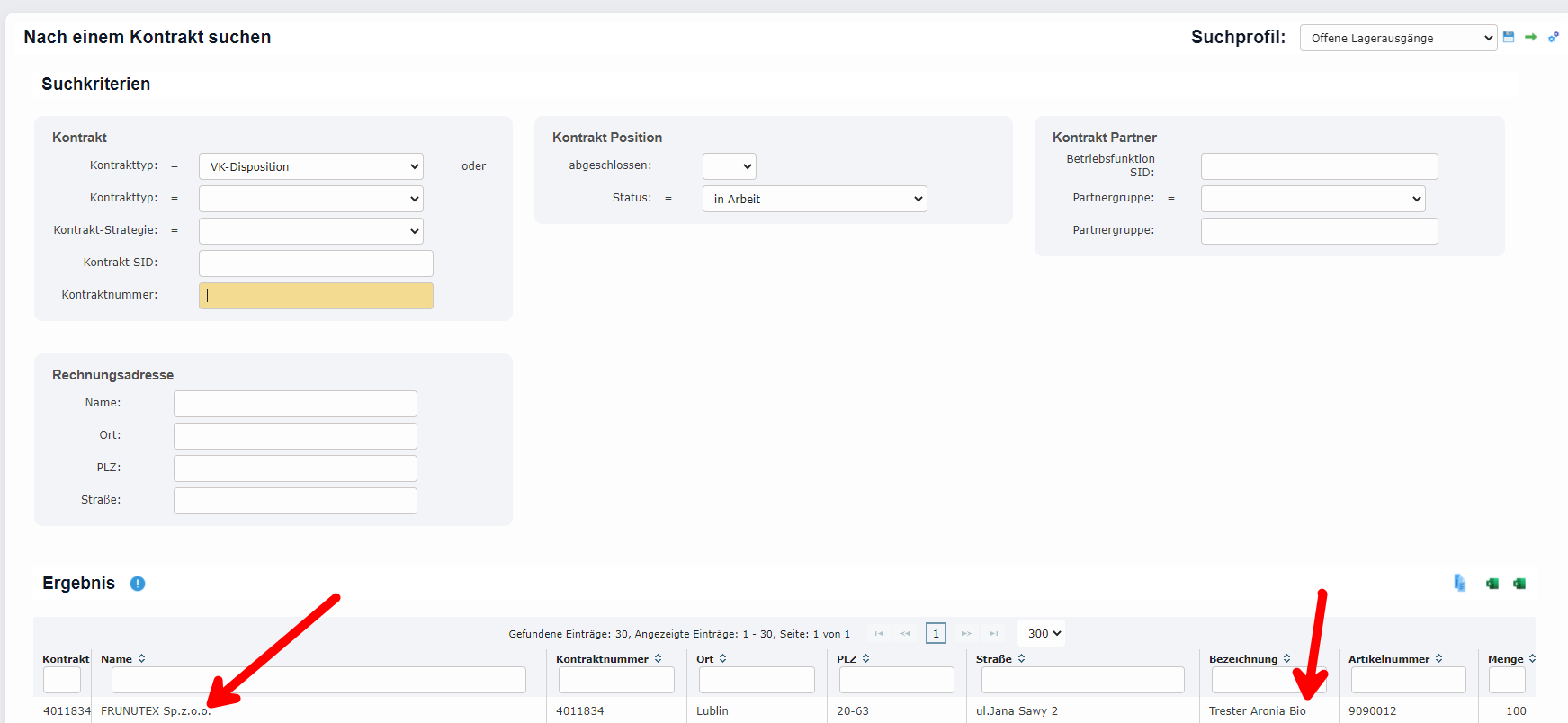Viewport: 1568px width, 723px height.
Task: Click the blue document export icon
Action: pos(1459,584)
